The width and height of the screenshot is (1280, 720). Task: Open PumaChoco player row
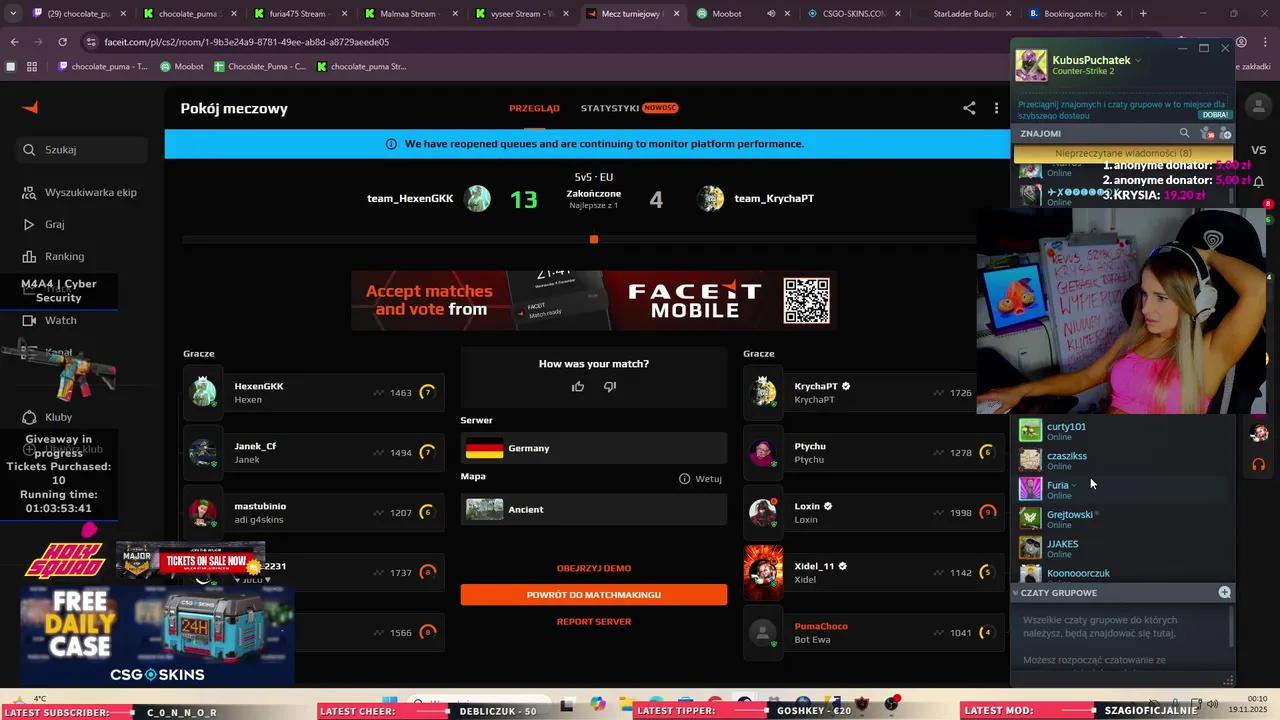coord(872,632)
